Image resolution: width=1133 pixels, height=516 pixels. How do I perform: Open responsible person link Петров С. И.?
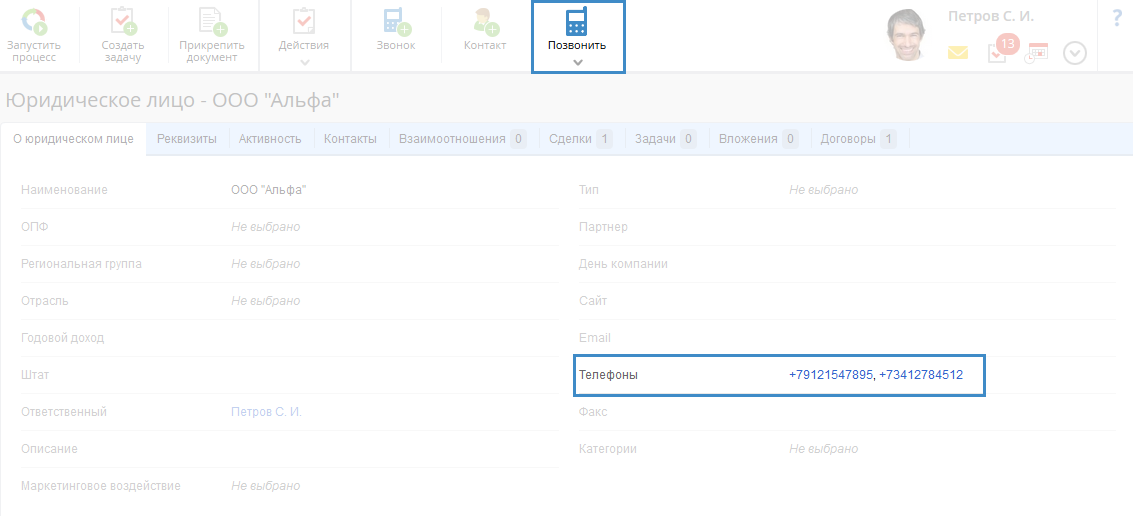[x=266, y=412]
